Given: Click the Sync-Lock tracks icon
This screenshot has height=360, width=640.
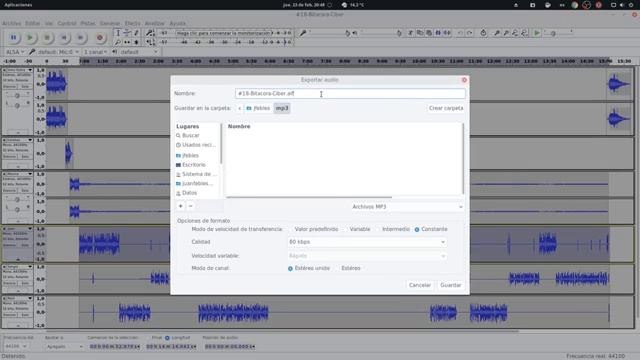Looking at the screenshot, I should [483, 33].
